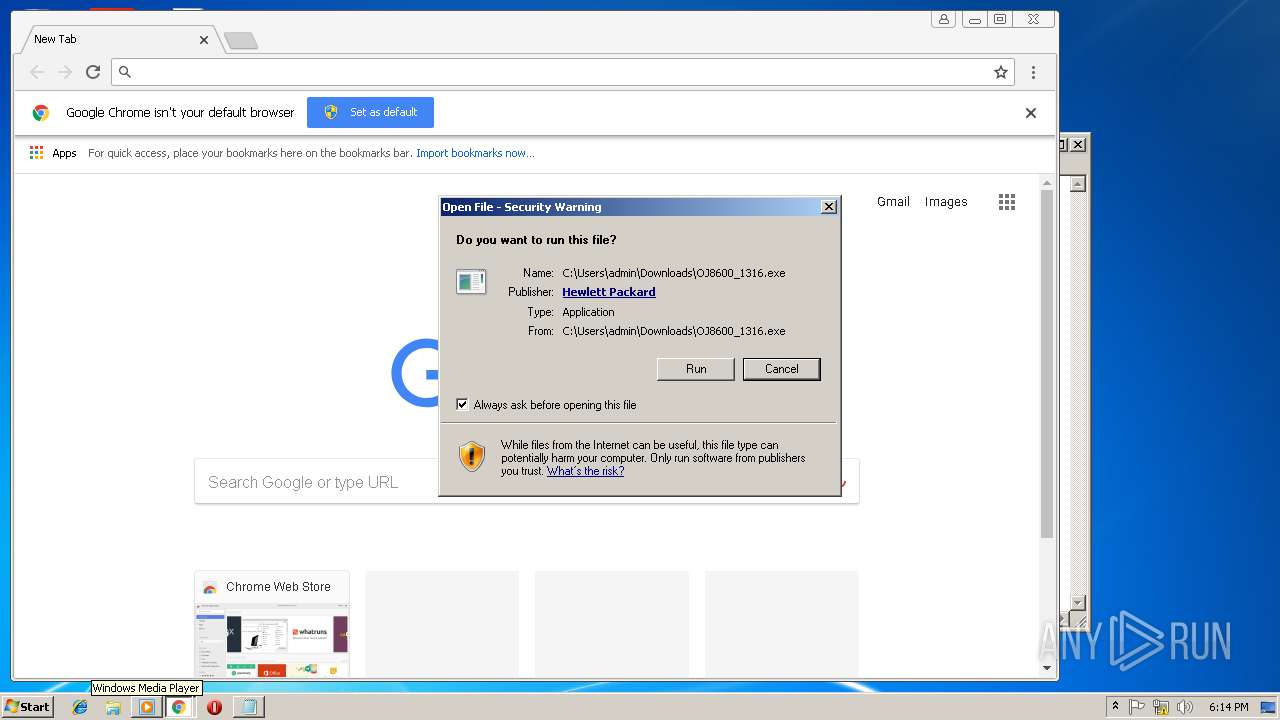Open the Hewlett Packard publisher link

pyautogui.click(x=609, y=292)
